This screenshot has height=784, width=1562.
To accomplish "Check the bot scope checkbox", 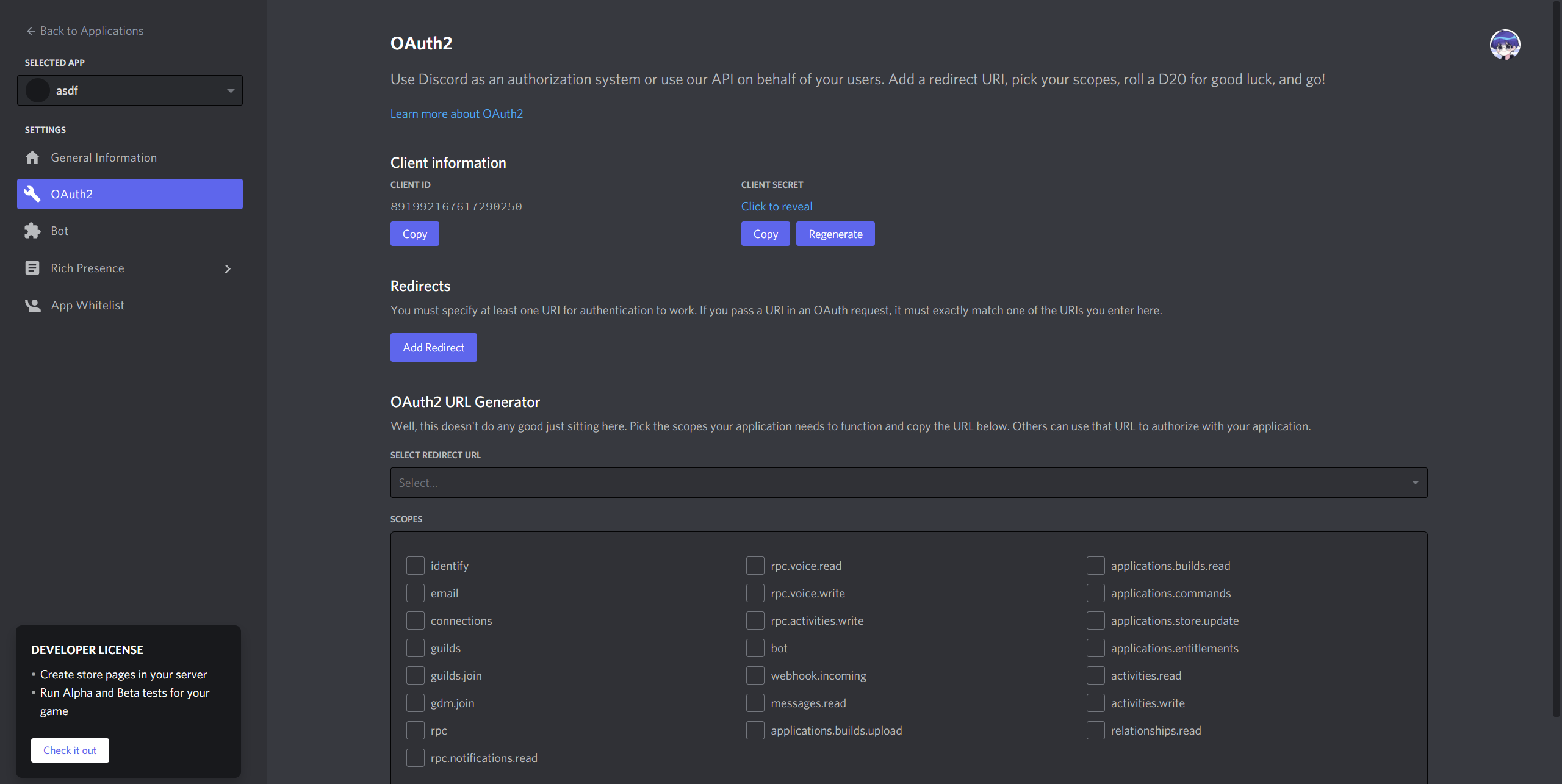I will click(755, 648).
